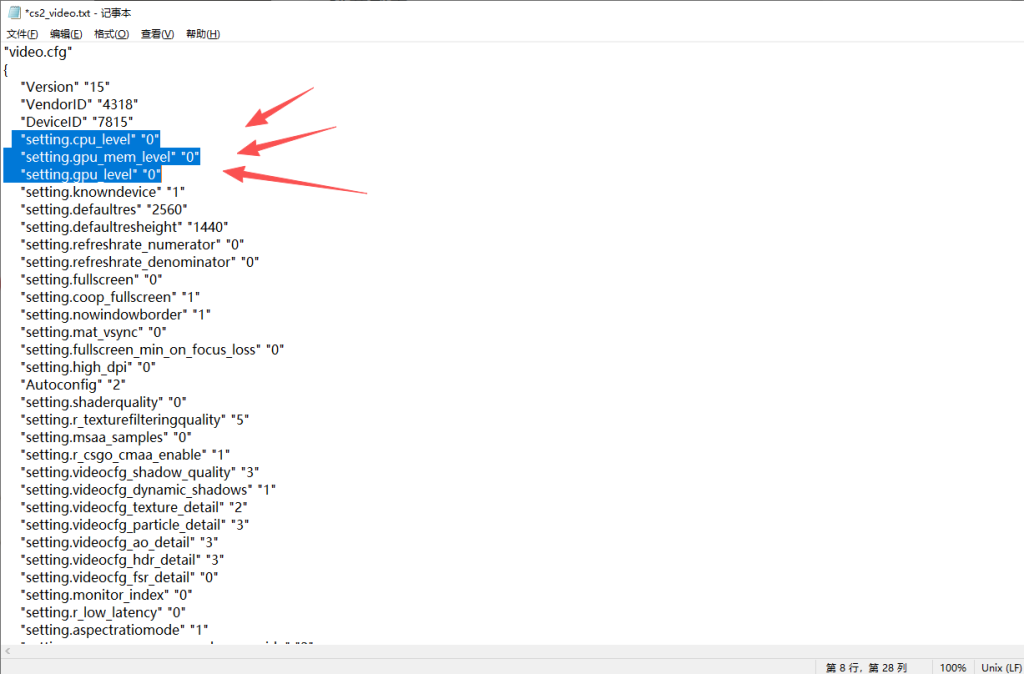
Task: Open the 文件(F) menu
Action: click(22, 34)
